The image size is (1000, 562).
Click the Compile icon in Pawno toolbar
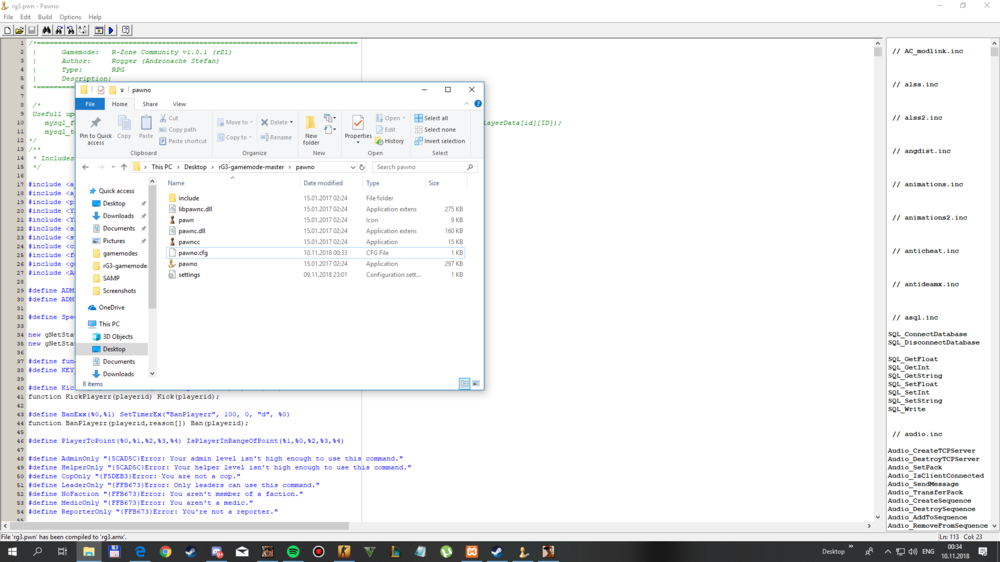[99, 30]
